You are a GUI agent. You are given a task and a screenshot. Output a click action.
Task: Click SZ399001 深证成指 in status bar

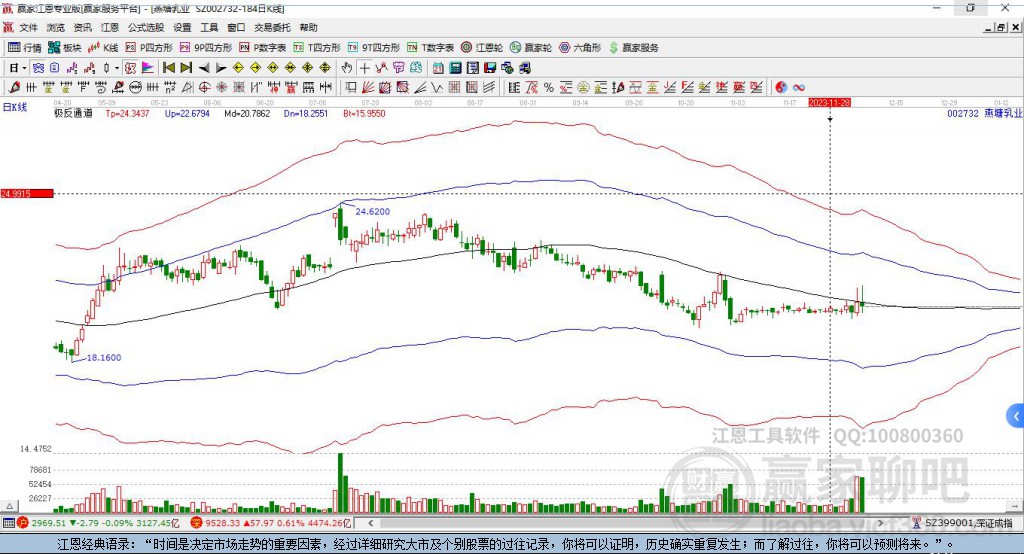[968, 523]
